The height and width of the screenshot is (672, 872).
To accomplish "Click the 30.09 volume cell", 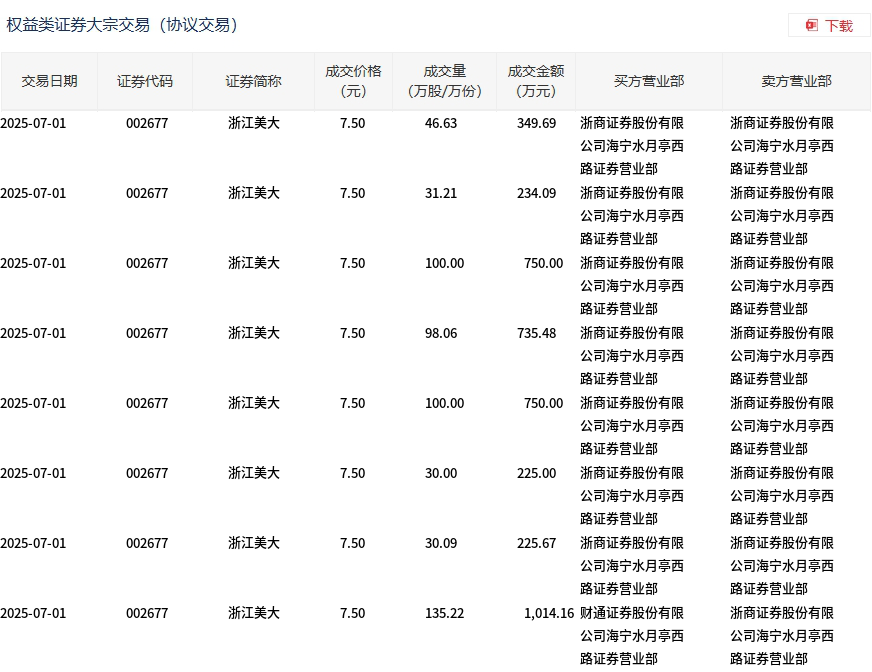I will (x=441, y=543).
